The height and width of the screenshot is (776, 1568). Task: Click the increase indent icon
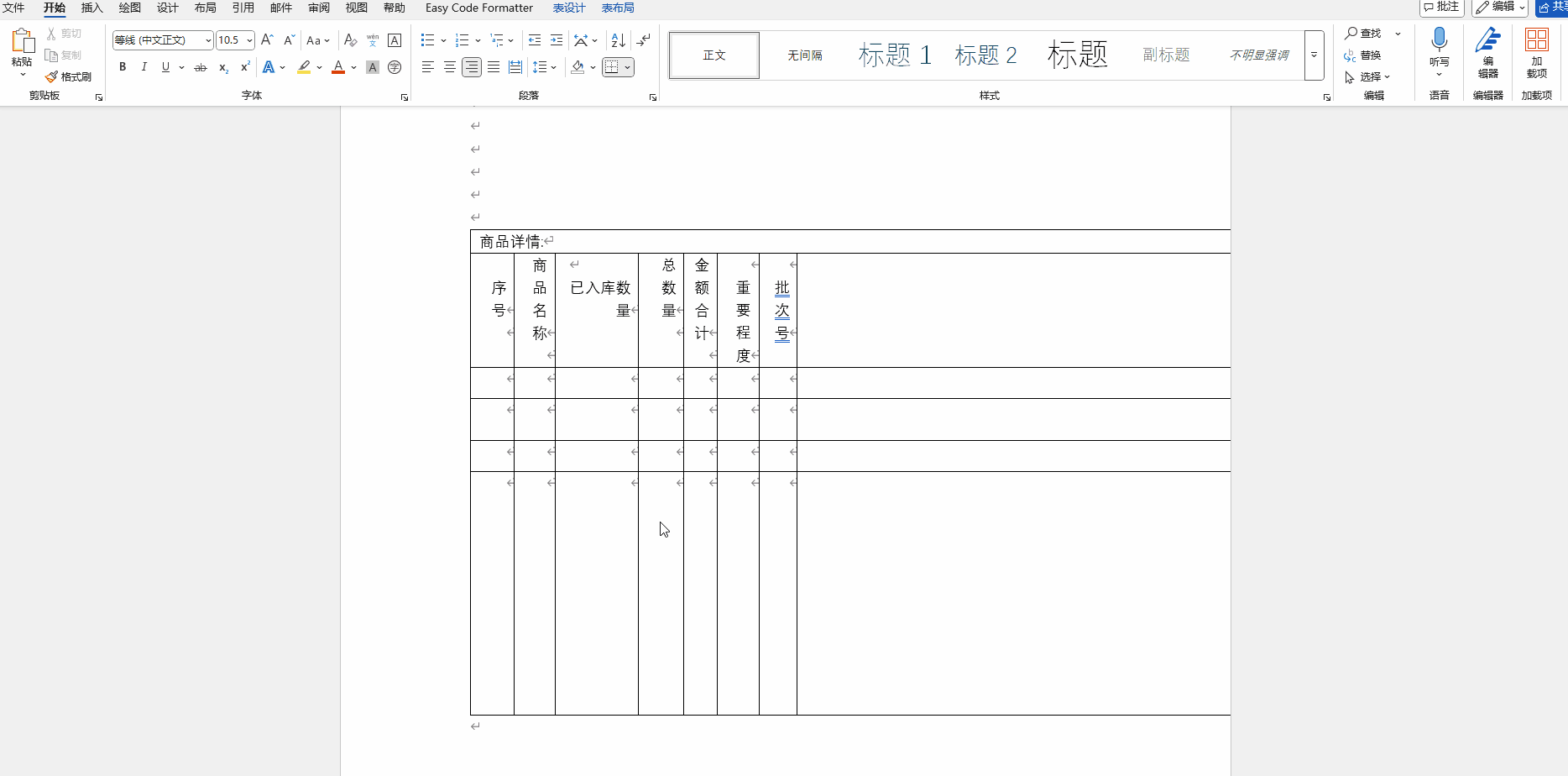coord(557,40)
